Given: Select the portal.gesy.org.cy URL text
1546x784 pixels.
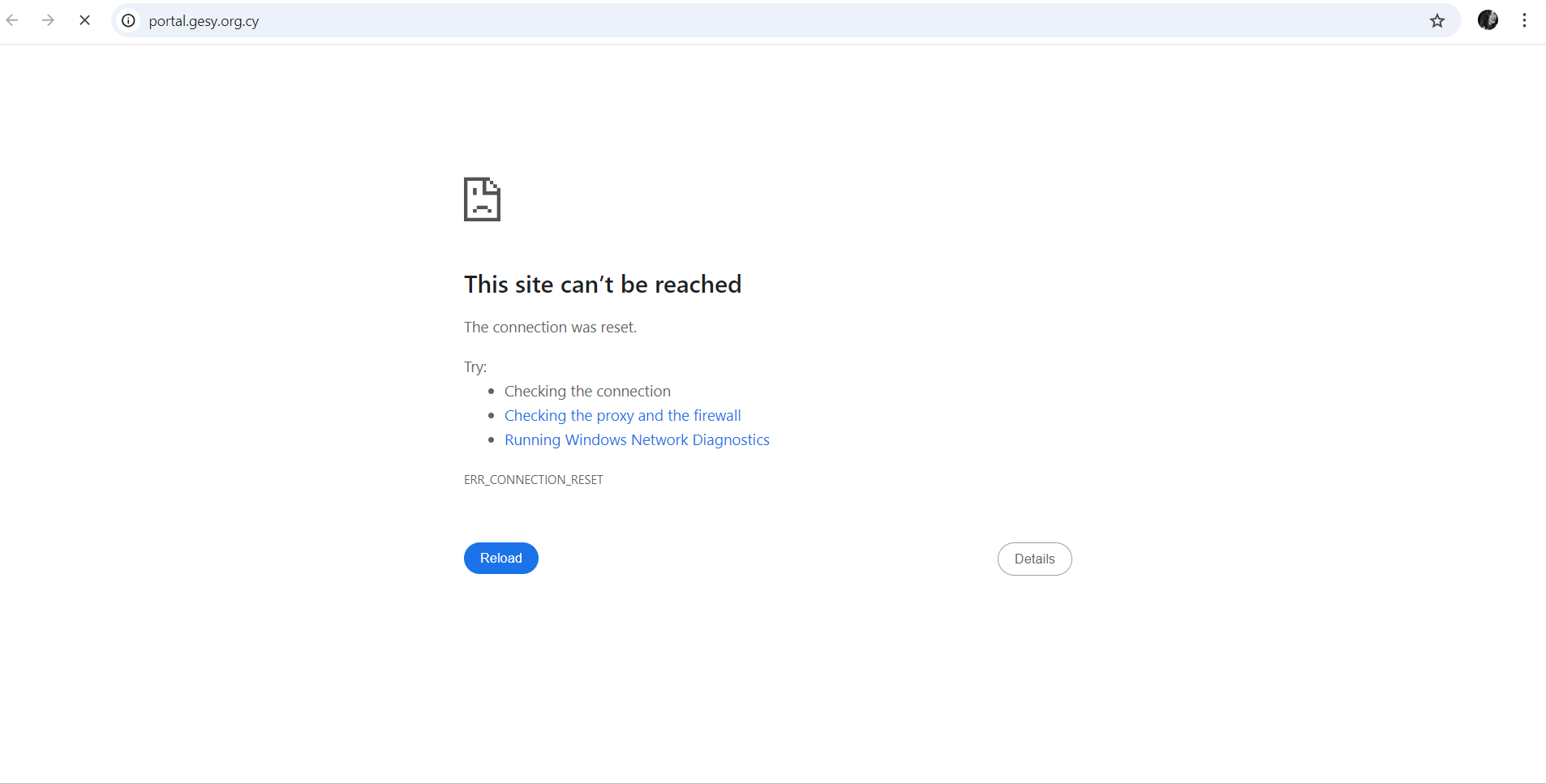Looking at the screenshot, I should pyautogui.click(x=204, y=21).
